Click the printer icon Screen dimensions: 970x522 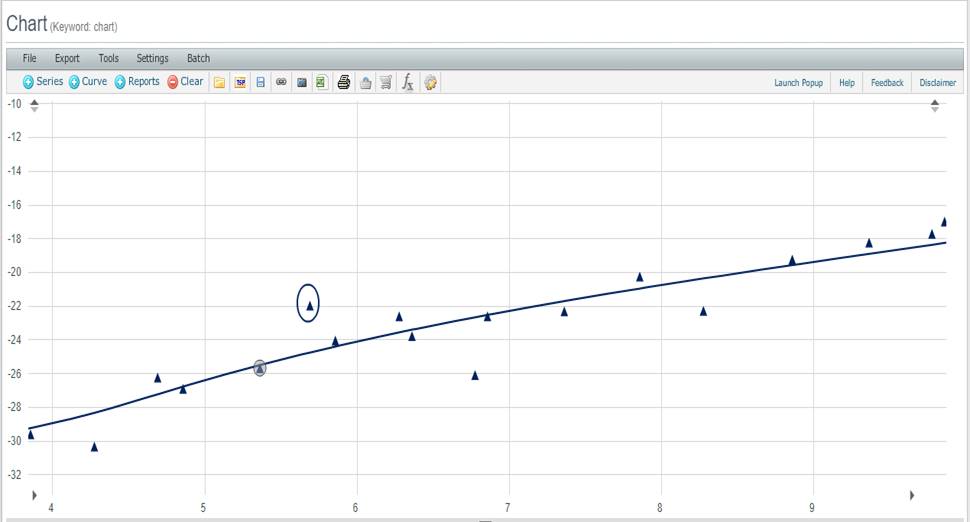(x=344, y=83)
